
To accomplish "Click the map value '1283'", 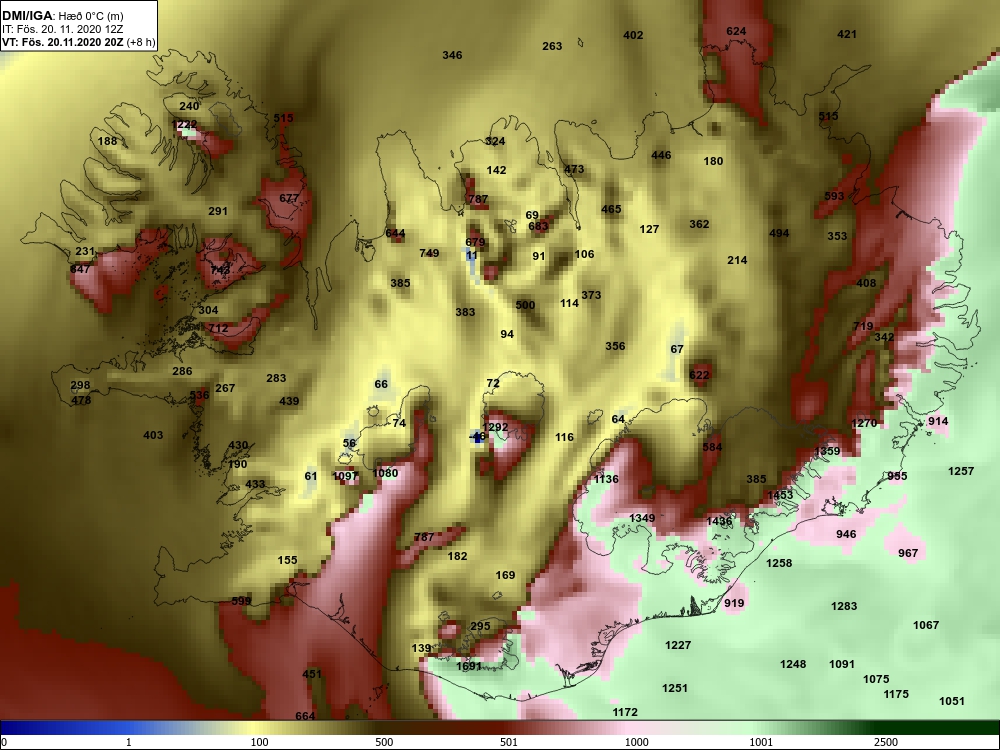I will pyautogui.click(x=844, y=607).
